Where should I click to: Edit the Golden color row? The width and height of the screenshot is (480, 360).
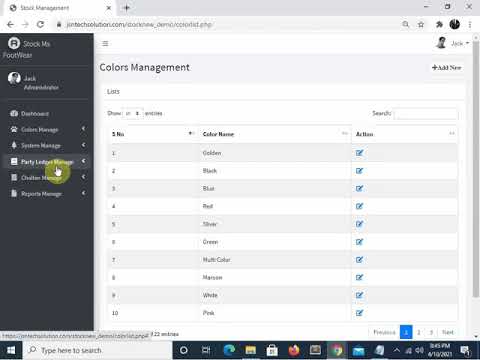coord(359,153)
